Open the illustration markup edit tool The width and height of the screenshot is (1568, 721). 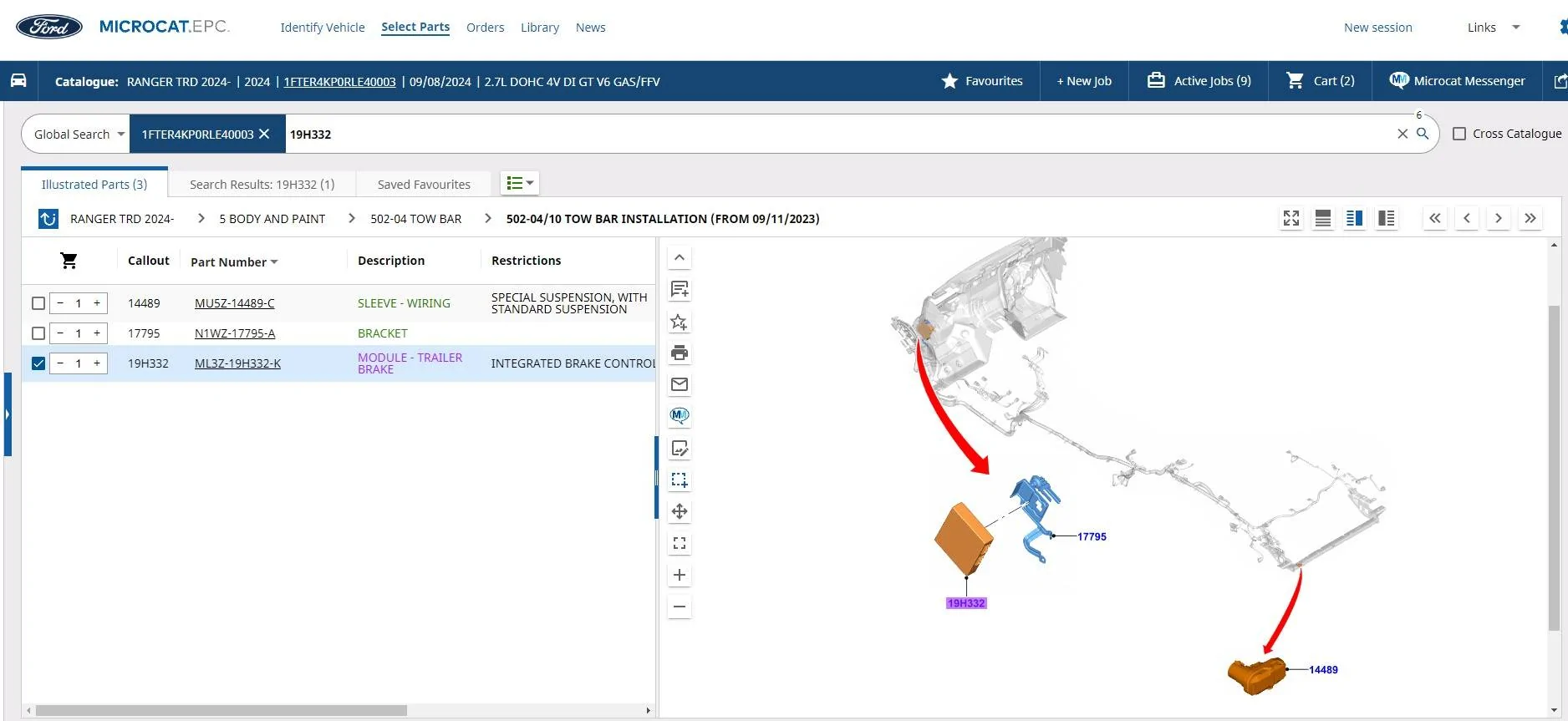point(680,449)
